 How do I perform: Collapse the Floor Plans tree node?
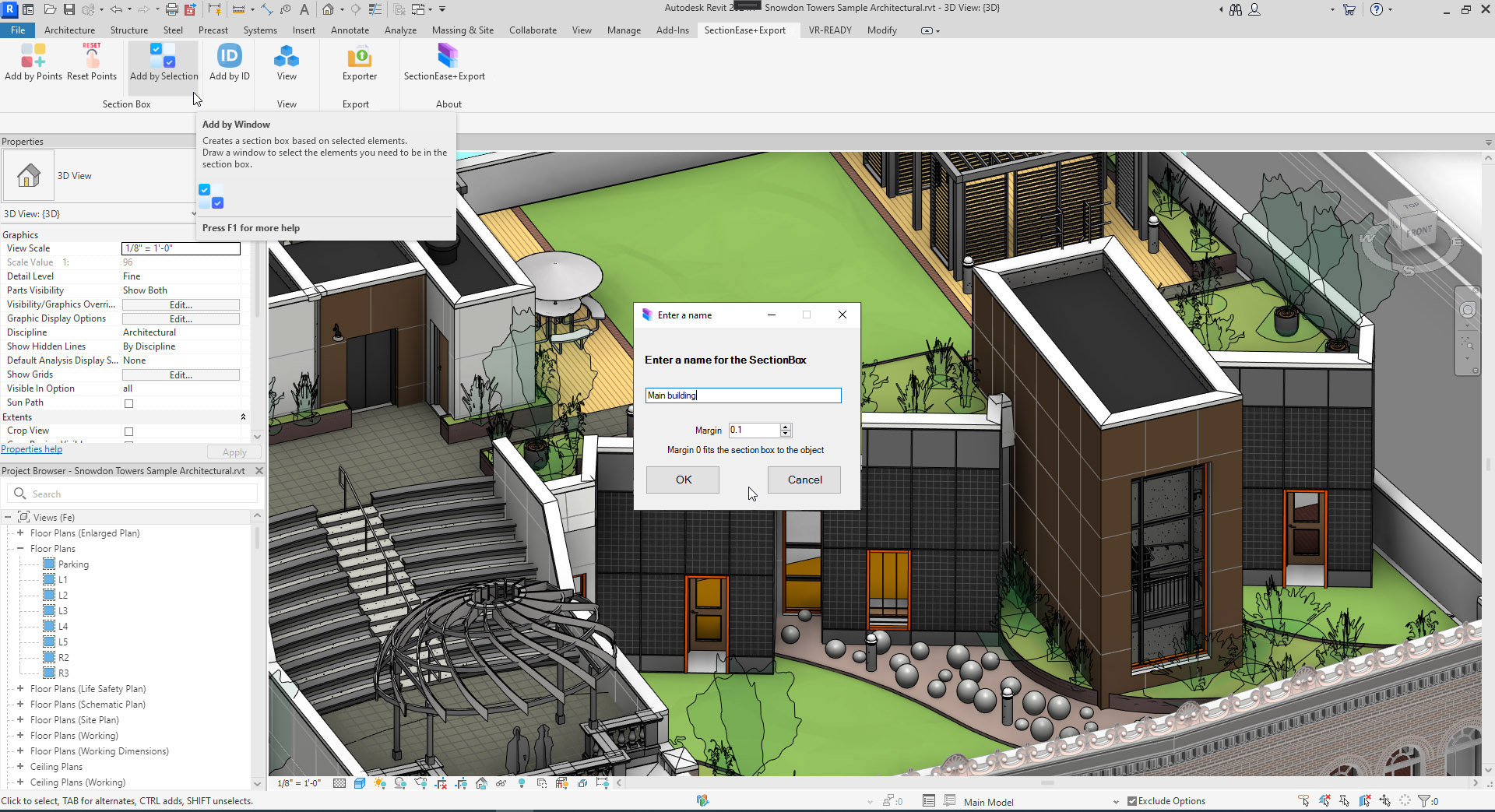[x=20, y=549]
